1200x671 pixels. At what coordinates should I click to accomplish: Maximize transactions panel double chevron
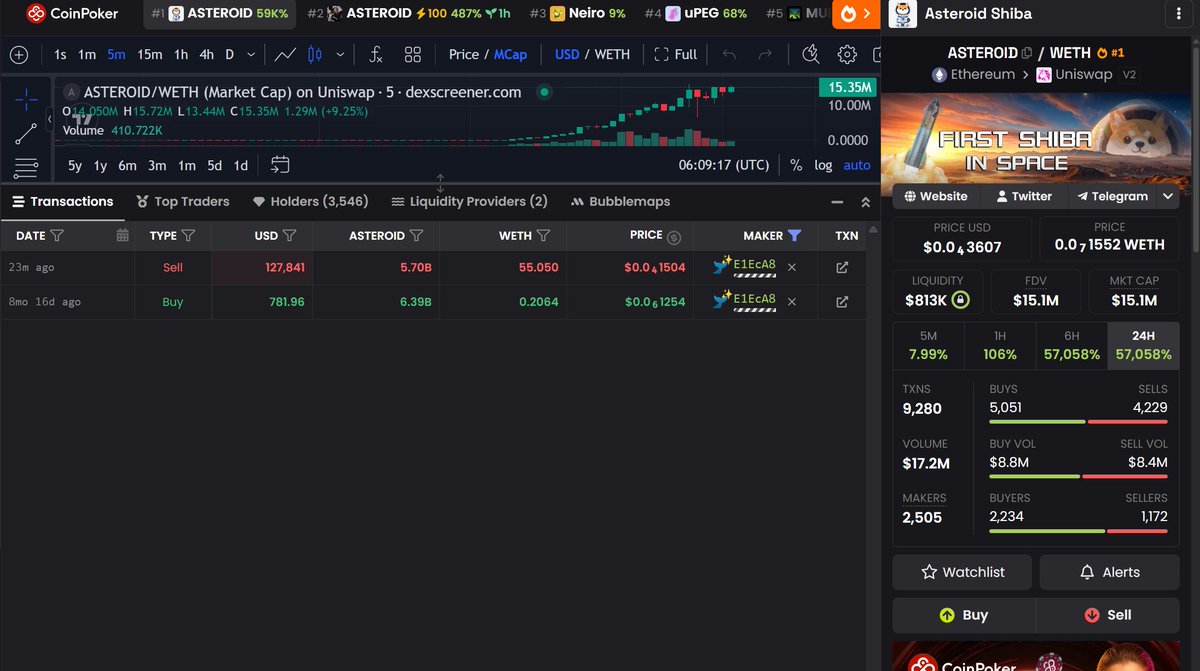[x=866, y=201]
